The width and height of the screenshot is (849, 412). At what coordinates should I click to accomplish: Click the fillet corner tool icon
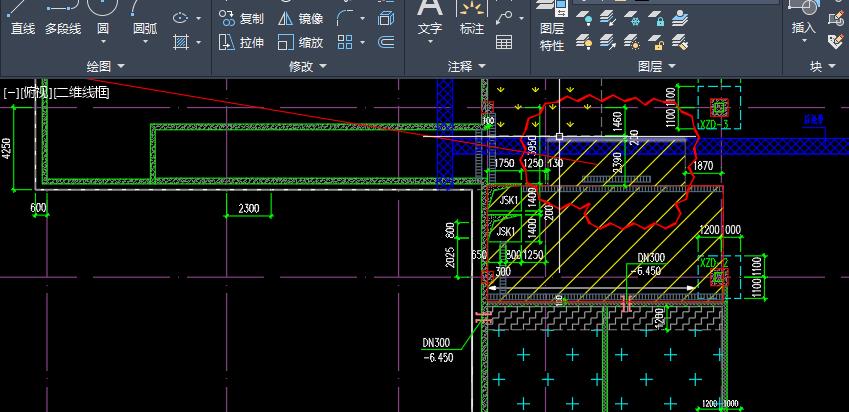tap(345, 18)
